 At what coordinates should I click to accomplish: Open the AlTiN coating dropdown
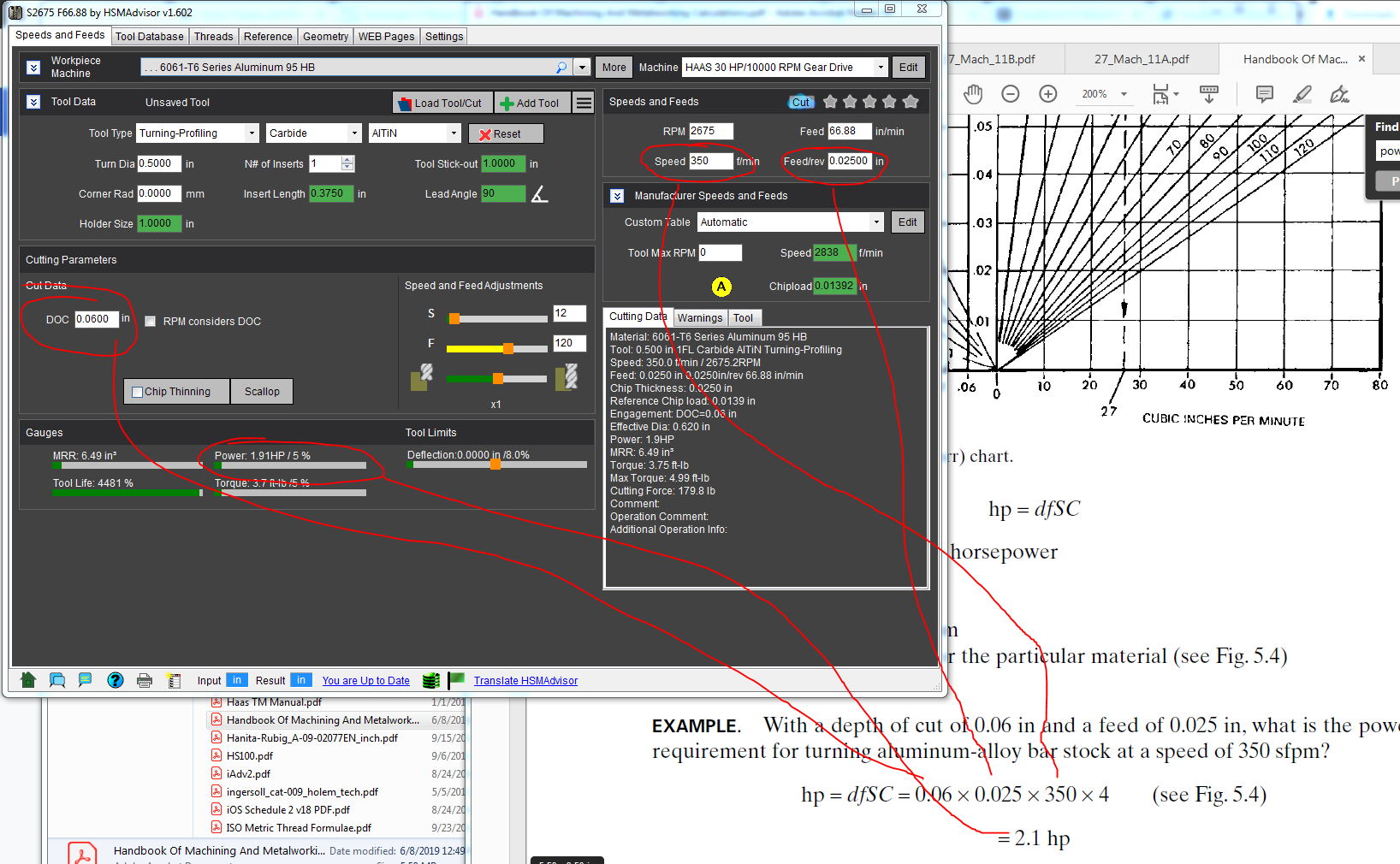click(454, 133)
